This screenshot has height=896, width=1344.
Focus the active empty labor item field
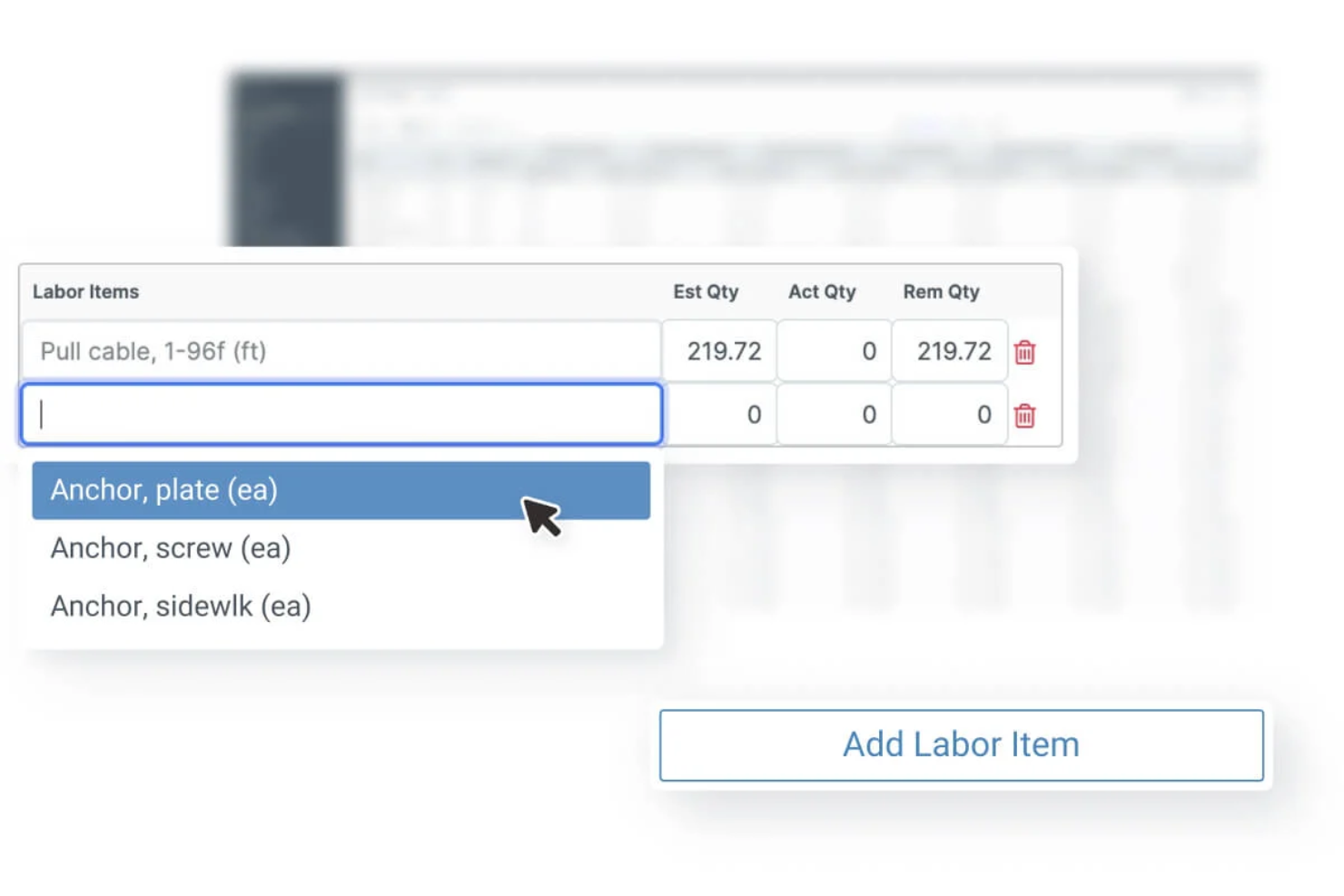click(341, 414)
